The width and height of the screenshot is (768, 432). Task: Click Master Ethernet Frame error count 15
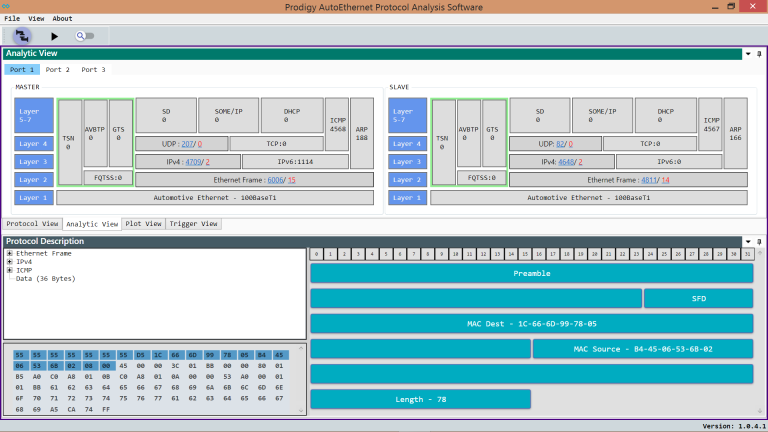pyautogui.click(x=291, y=180)
